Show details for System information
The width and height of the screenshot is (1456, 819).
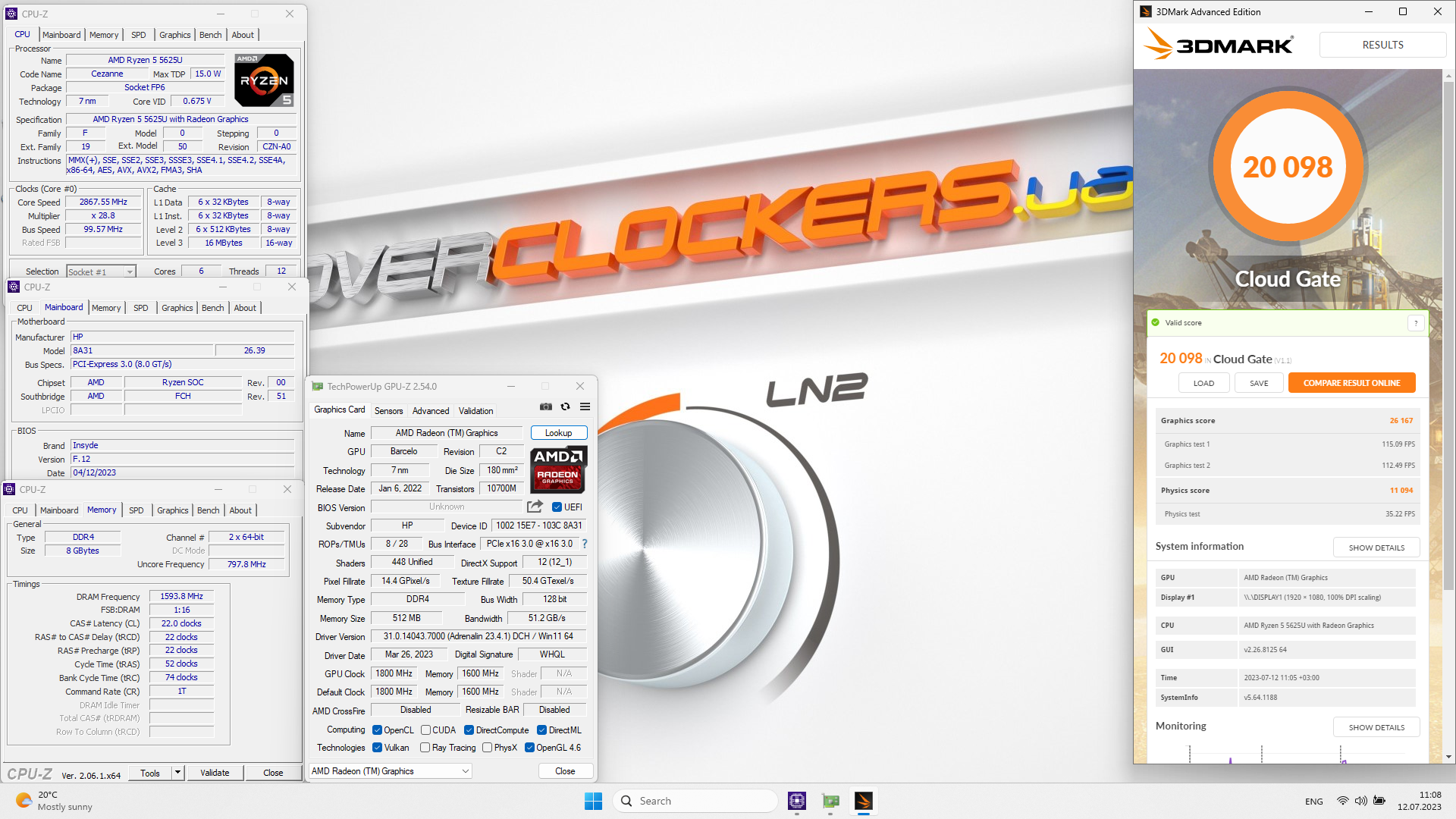(x=1376, y=548)
